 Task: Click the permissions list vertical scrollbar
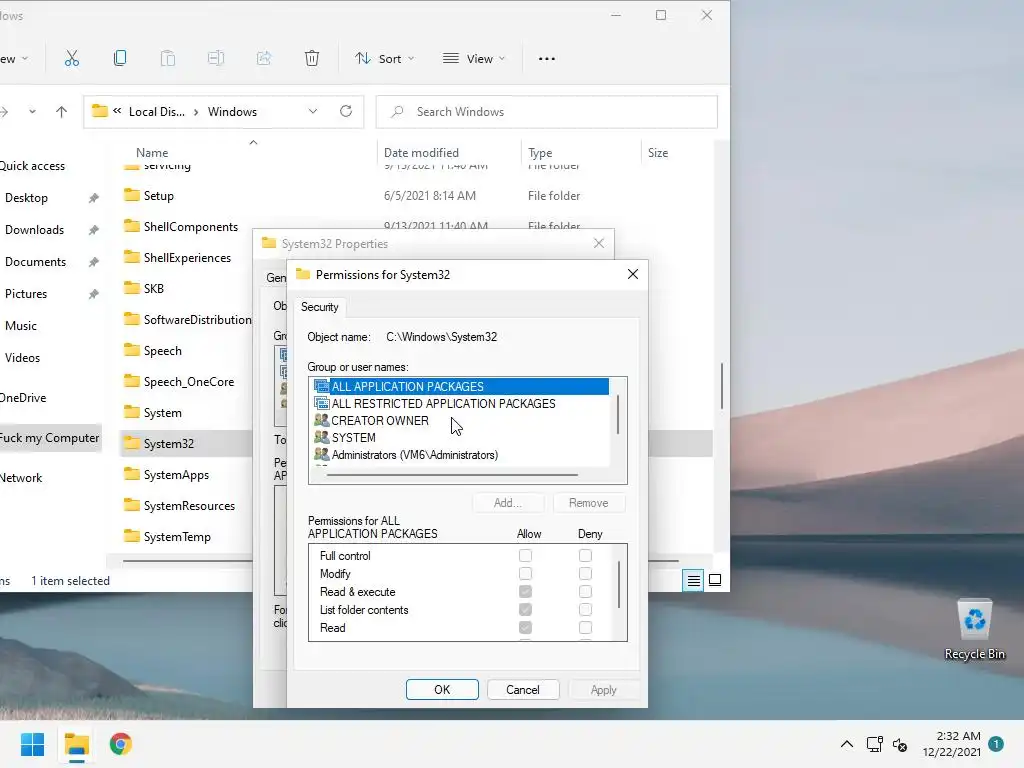[x=618, y=584]
